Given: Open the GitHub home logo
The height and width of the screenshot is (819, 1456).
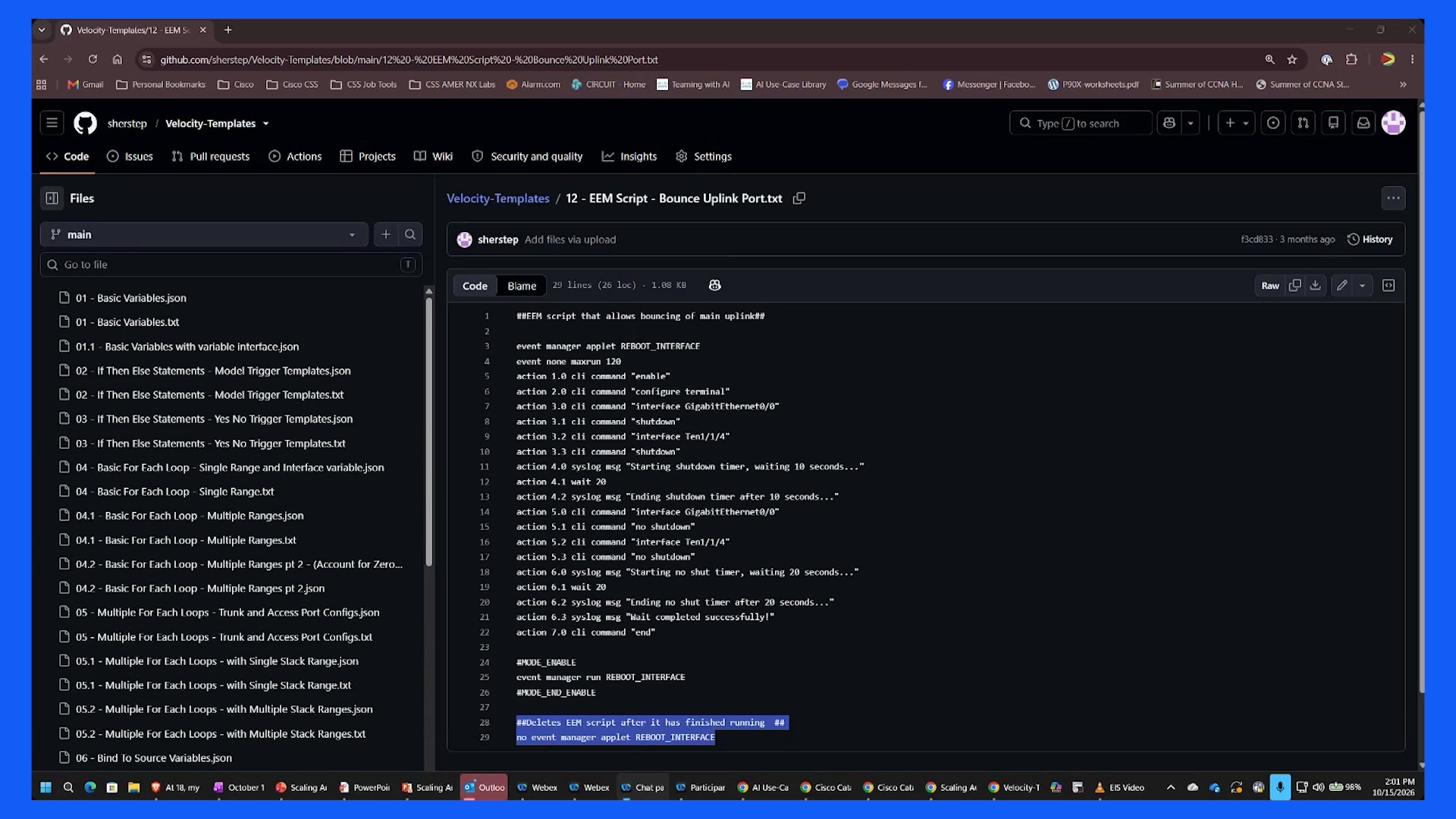Looking at the screenshot, I should point(85,123).
